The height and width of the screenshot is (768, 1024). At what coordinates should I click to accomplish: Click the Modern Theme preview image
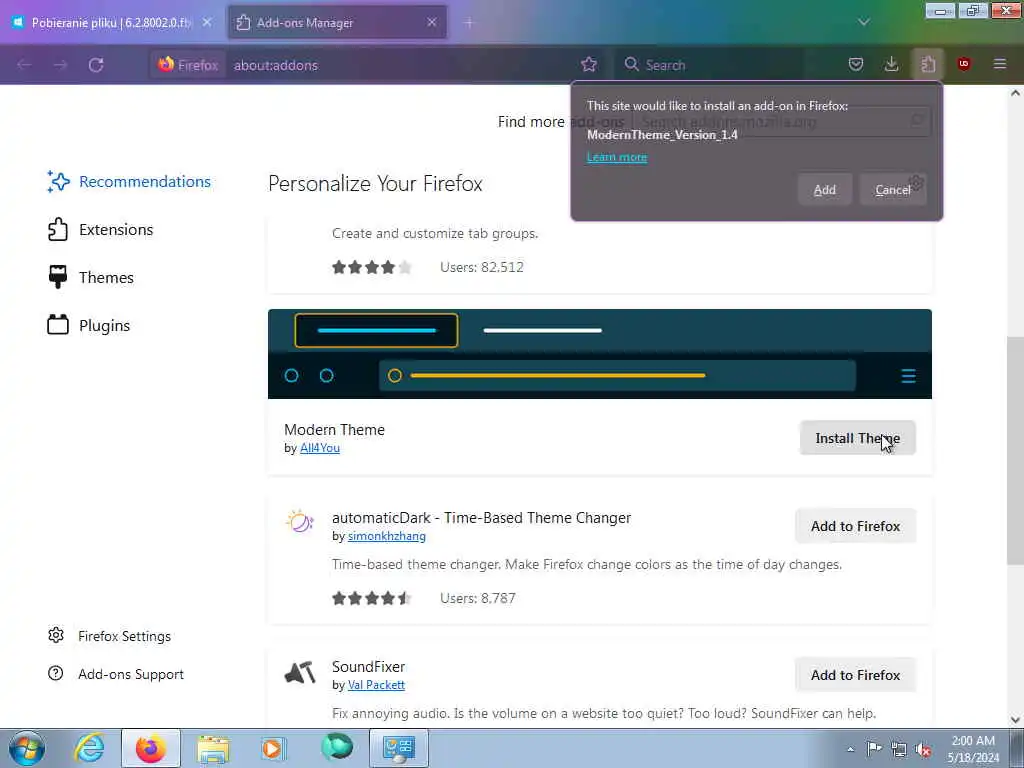[x=600, y=354]
